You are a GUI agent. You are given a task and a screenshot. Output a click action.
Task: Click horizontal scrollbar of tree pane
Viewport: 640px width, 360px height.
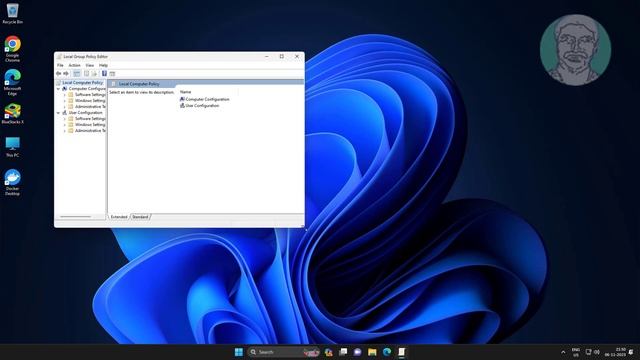click(76, 216)
